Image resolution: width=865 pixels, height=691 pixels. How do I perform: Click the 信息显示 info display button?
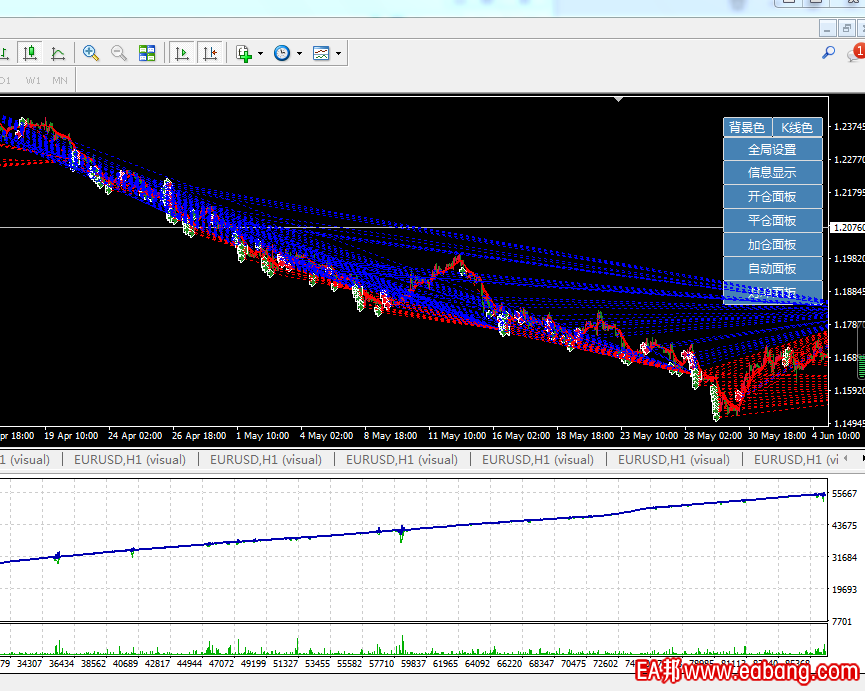coord(772,173)
